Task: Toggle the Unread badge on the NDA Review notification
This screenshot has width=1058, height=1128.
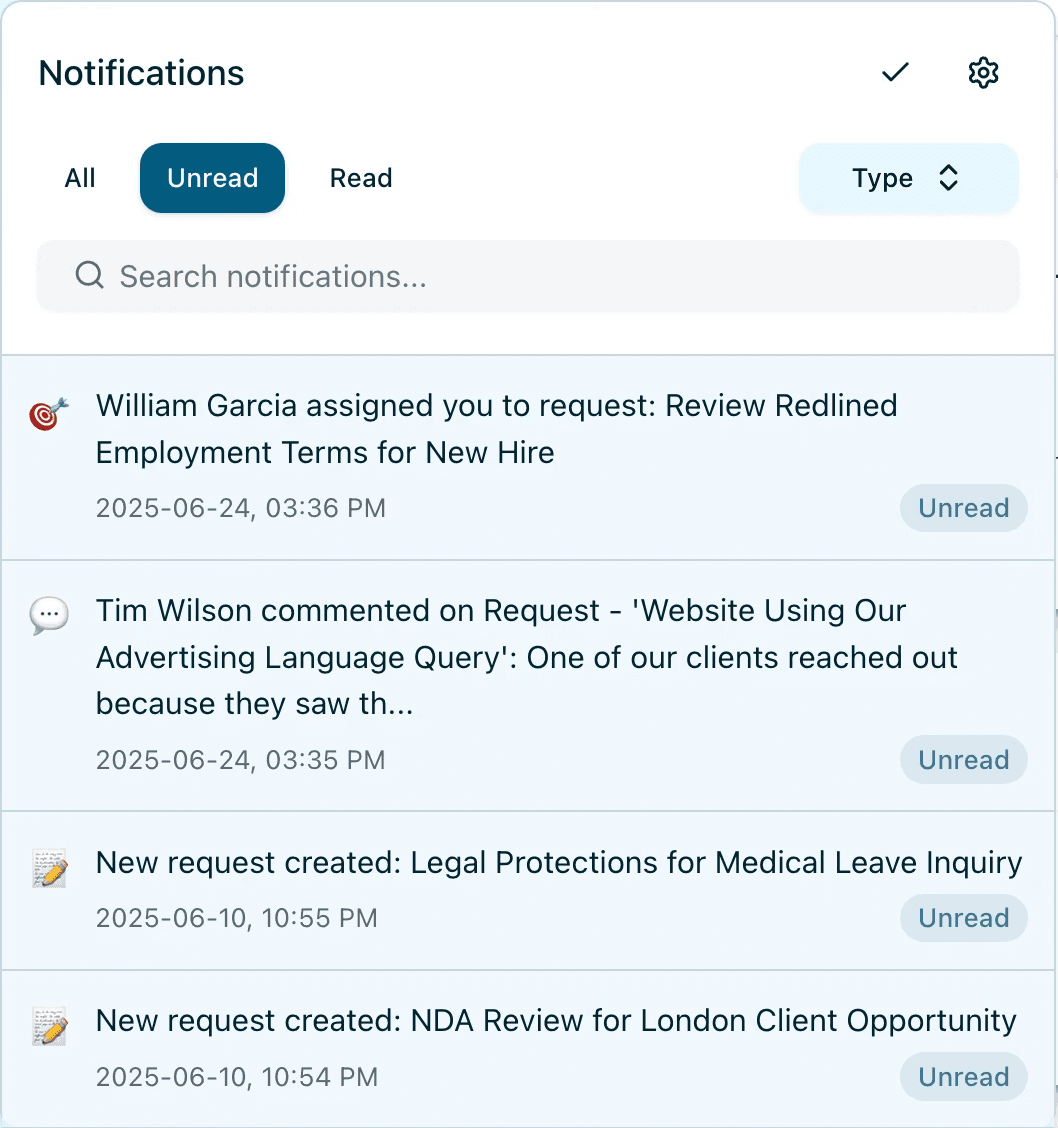Action: (963, 1077)
